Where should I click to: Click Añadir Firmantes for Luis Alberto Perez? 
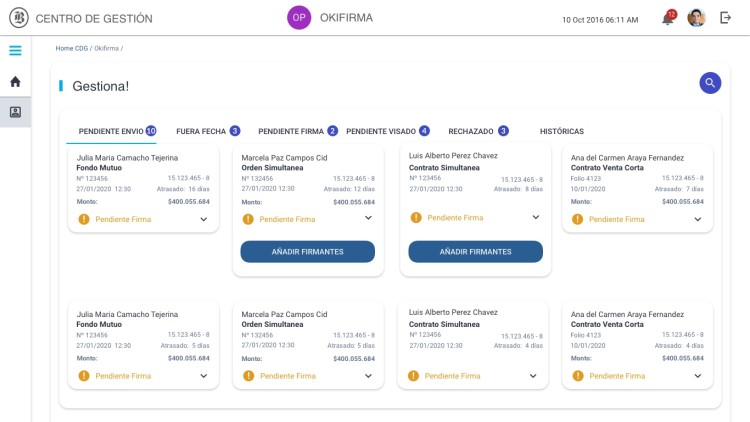click(x=475, y=252)
